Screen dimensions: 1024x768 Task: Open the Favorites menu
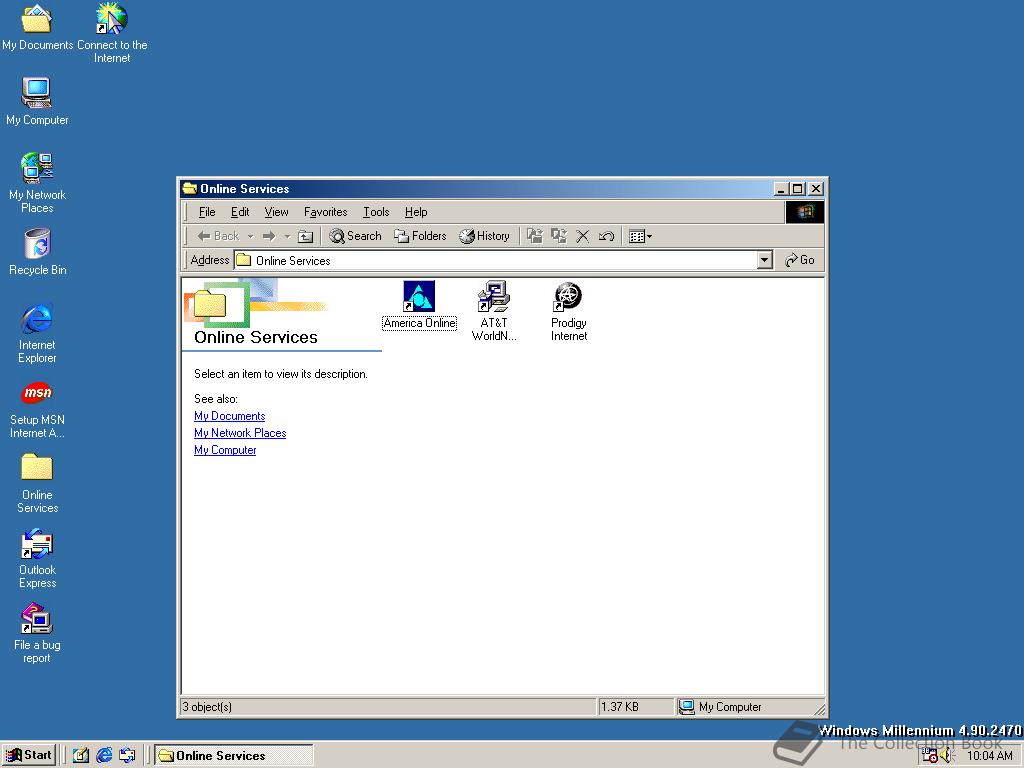point(325,212)
